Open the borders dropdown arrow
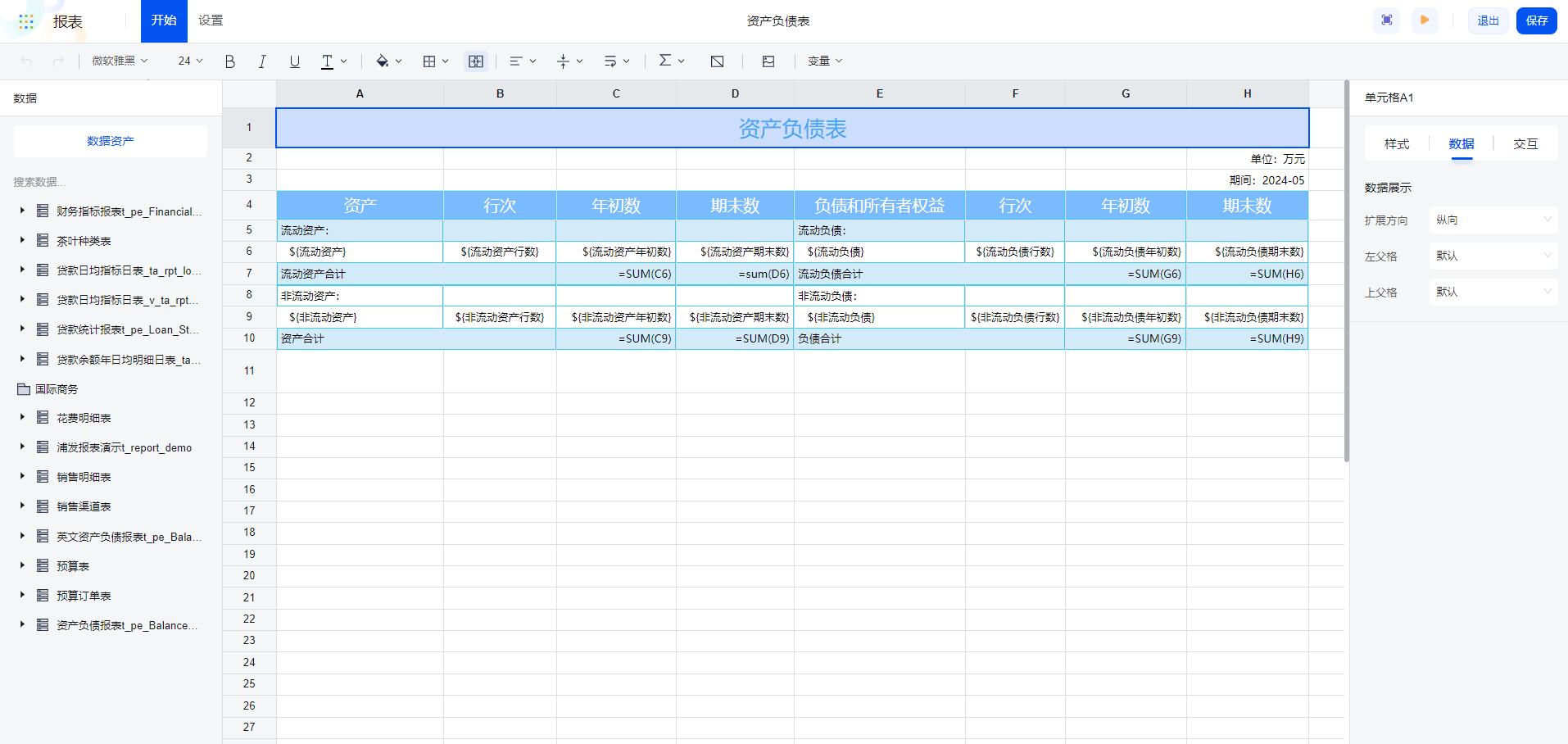Image resolution: width=1568 pixels, height=744 pixels. point(446,61)
